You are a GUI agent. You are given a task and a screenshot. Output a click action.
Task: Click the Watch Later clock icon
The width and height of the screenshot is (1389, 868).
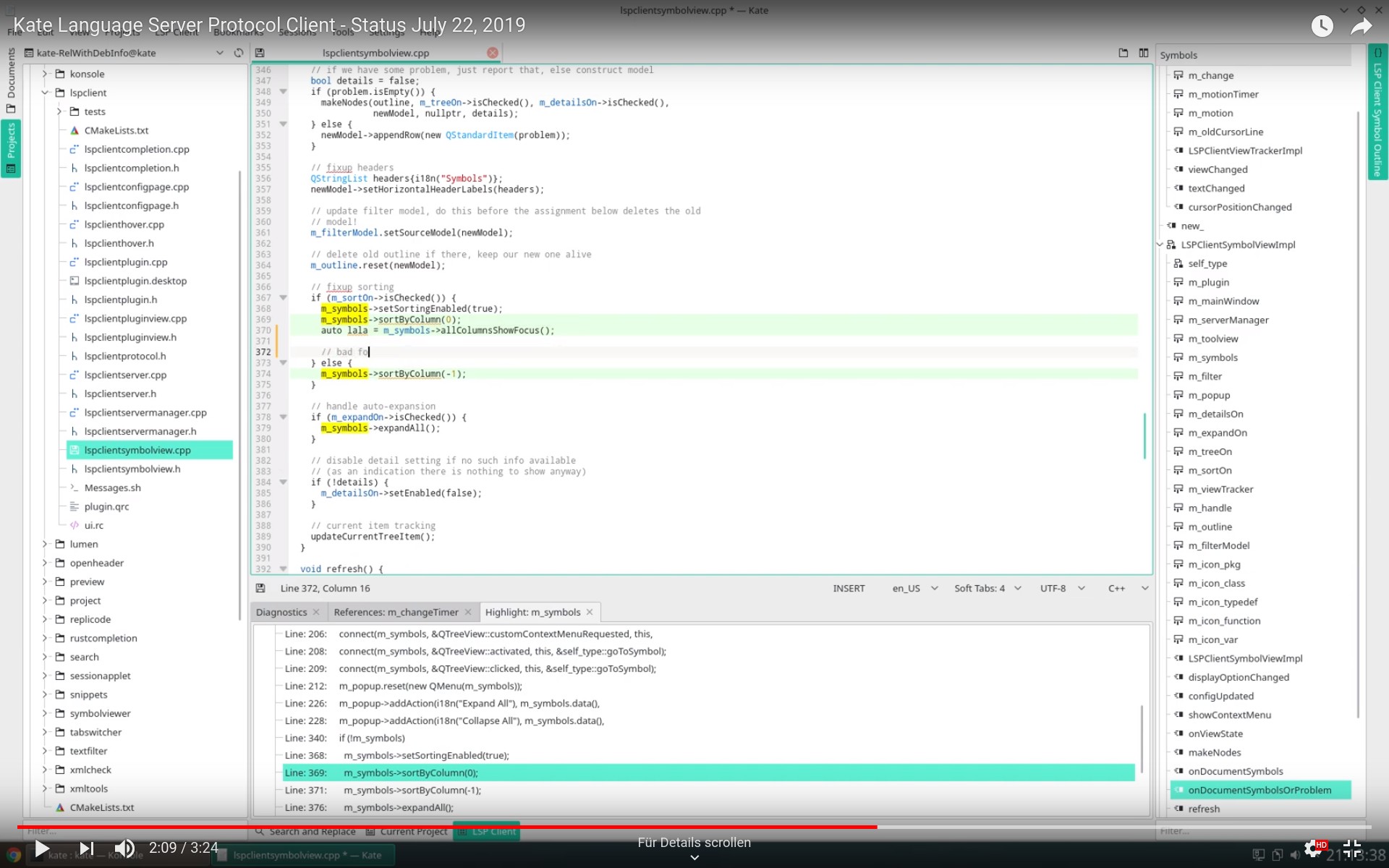coord(1322,26)
